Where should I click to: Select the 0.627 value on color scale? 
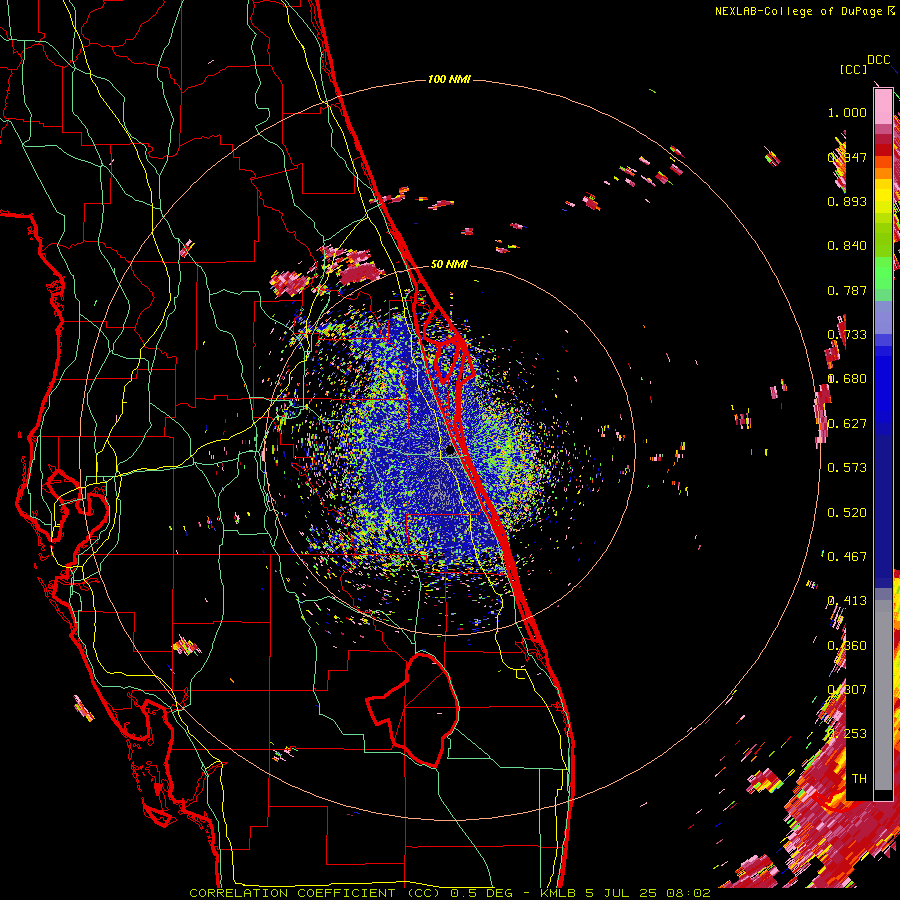pyautogui.click(x=847, y=424)
